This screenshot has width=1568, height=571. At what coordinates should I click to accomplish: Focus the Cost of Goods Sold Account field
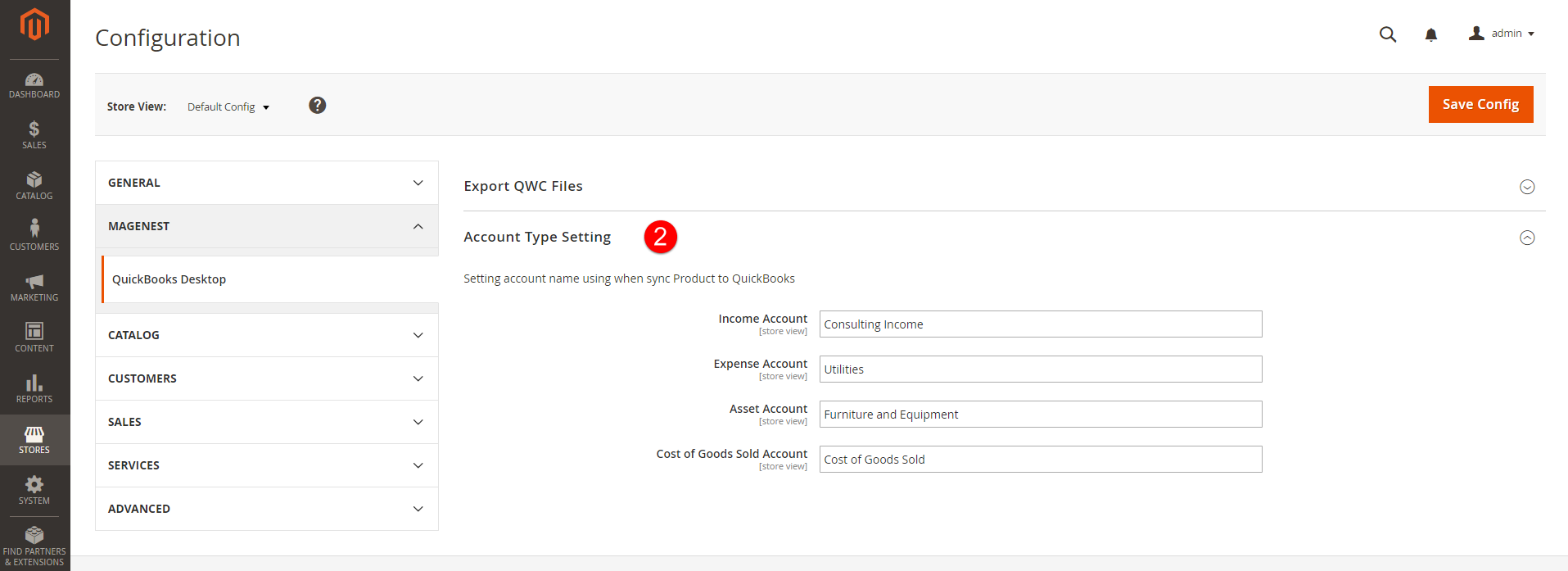pos(1040,460)
